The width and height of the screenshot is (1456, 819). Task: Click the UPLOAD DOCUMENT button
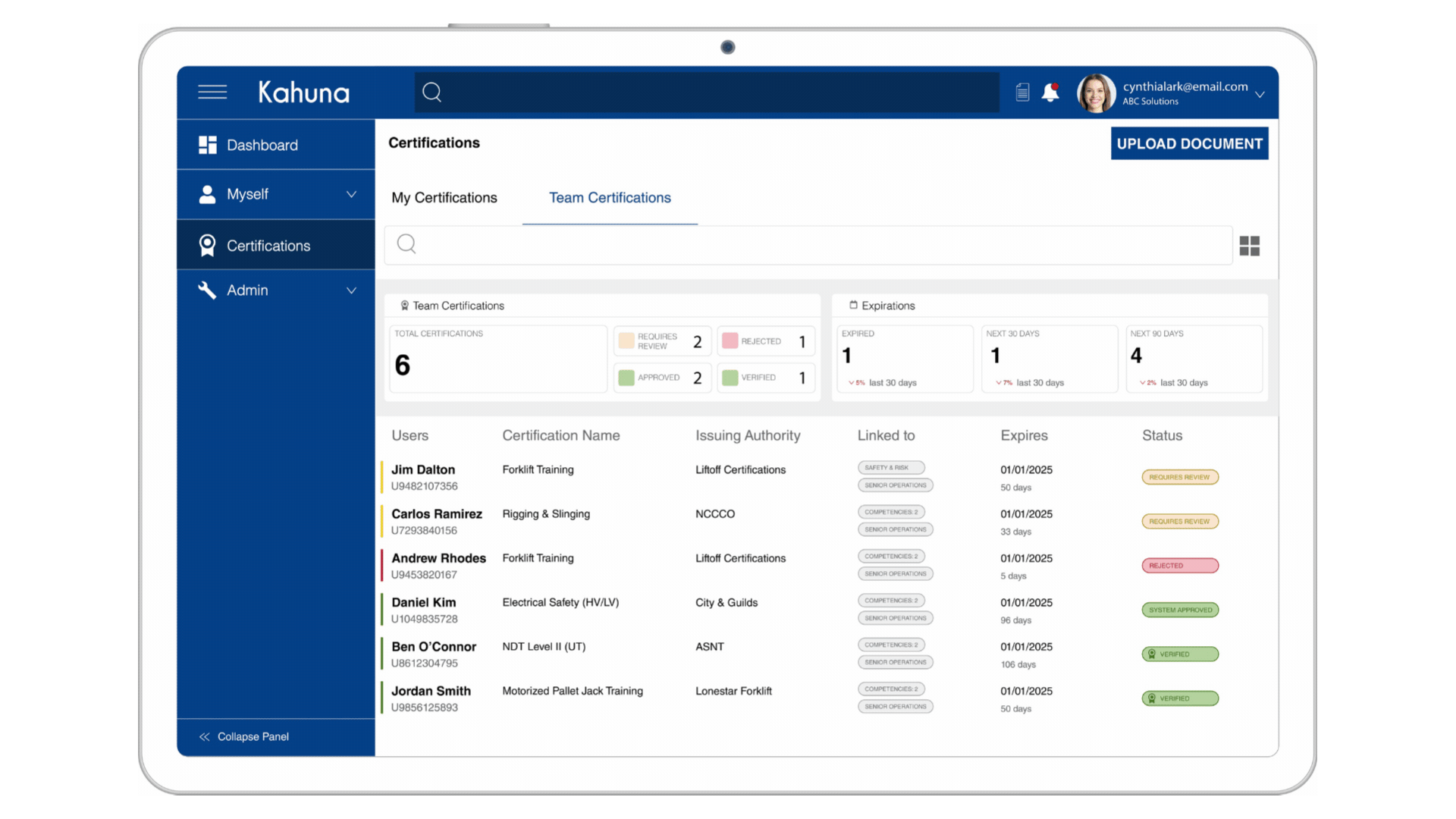(1189, 143)
